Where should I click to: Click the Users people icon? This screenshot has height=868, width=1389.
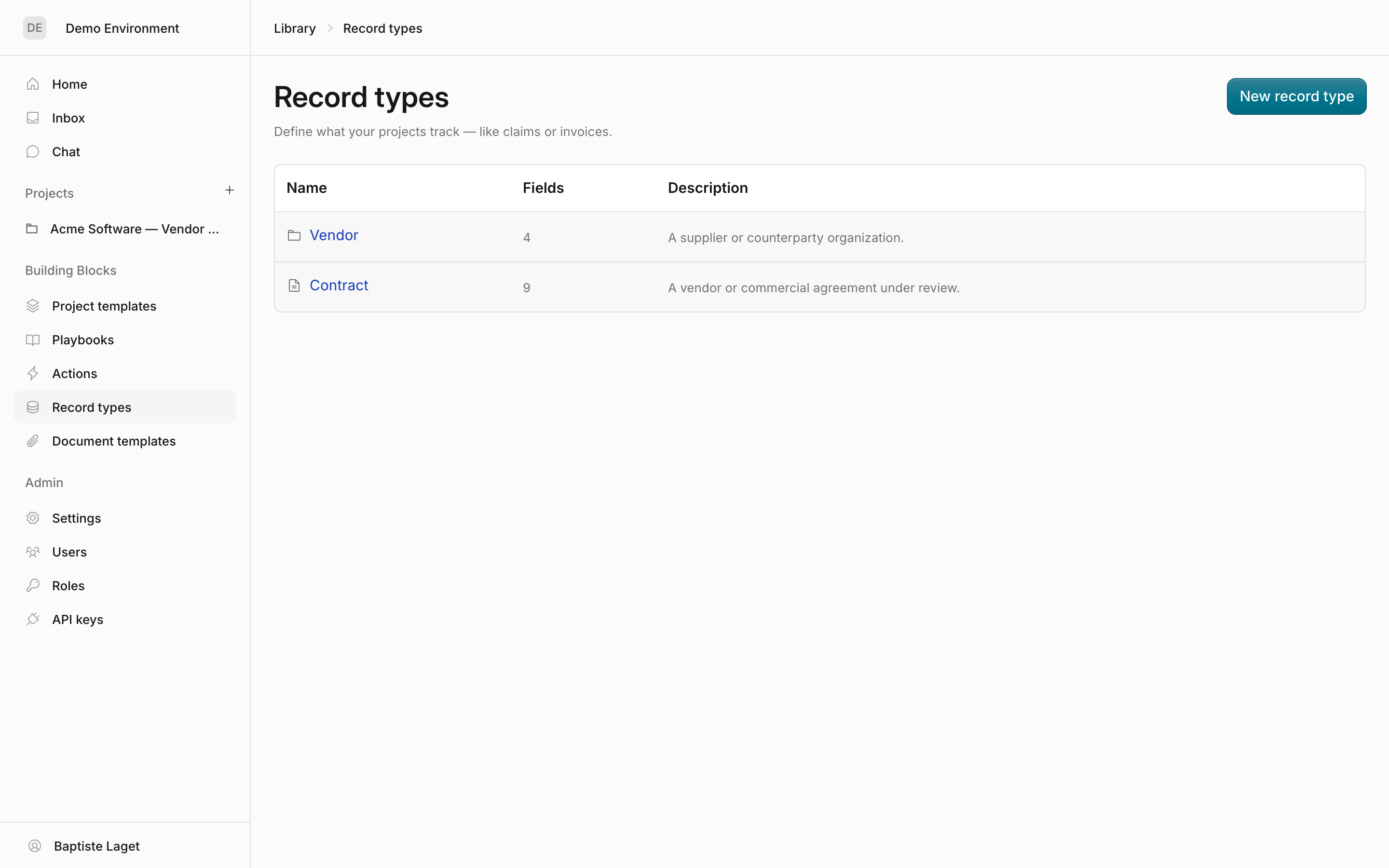33,552
